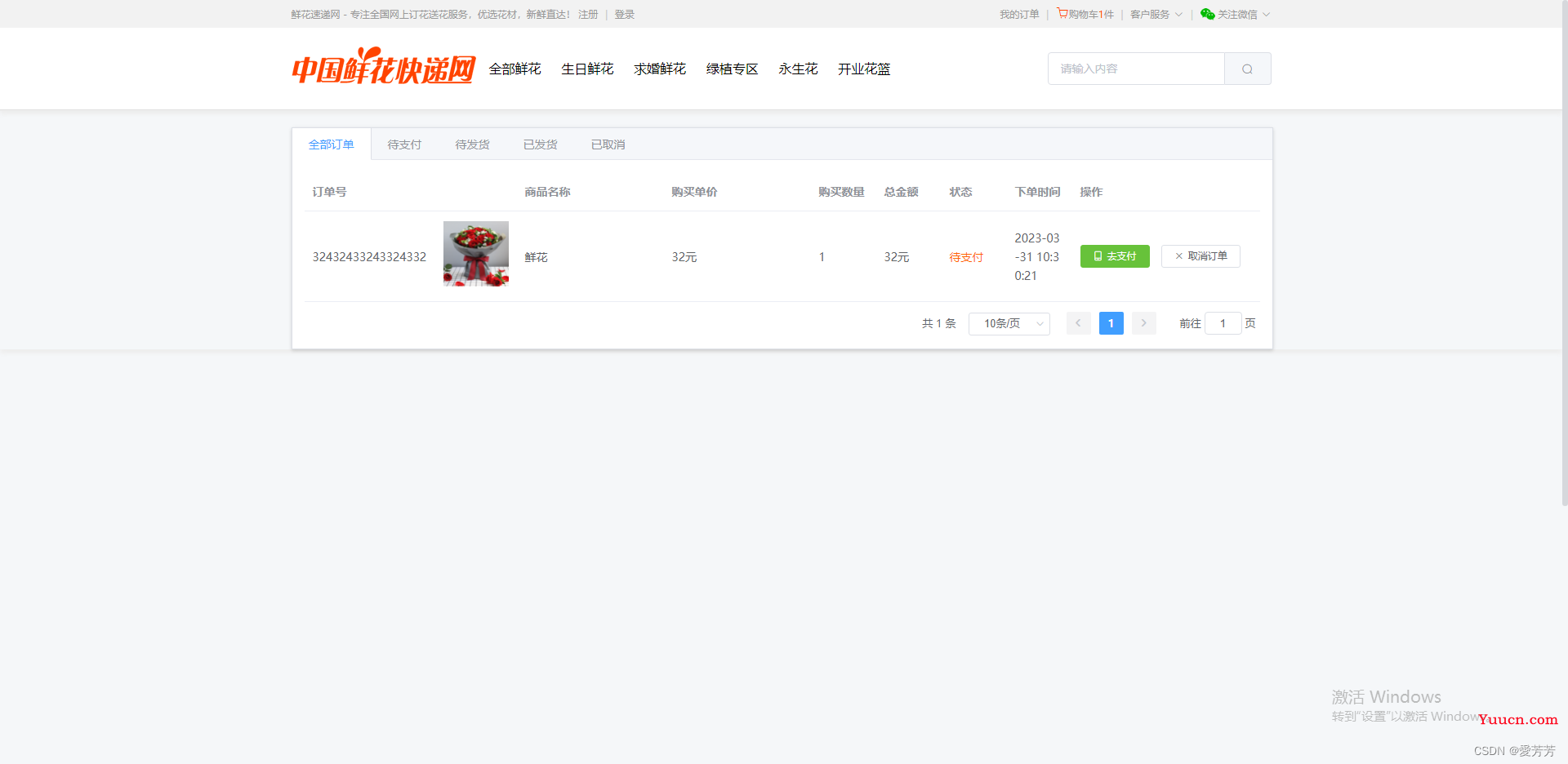Cancel the order with 取消订单 button

(x=1200, y=256)
